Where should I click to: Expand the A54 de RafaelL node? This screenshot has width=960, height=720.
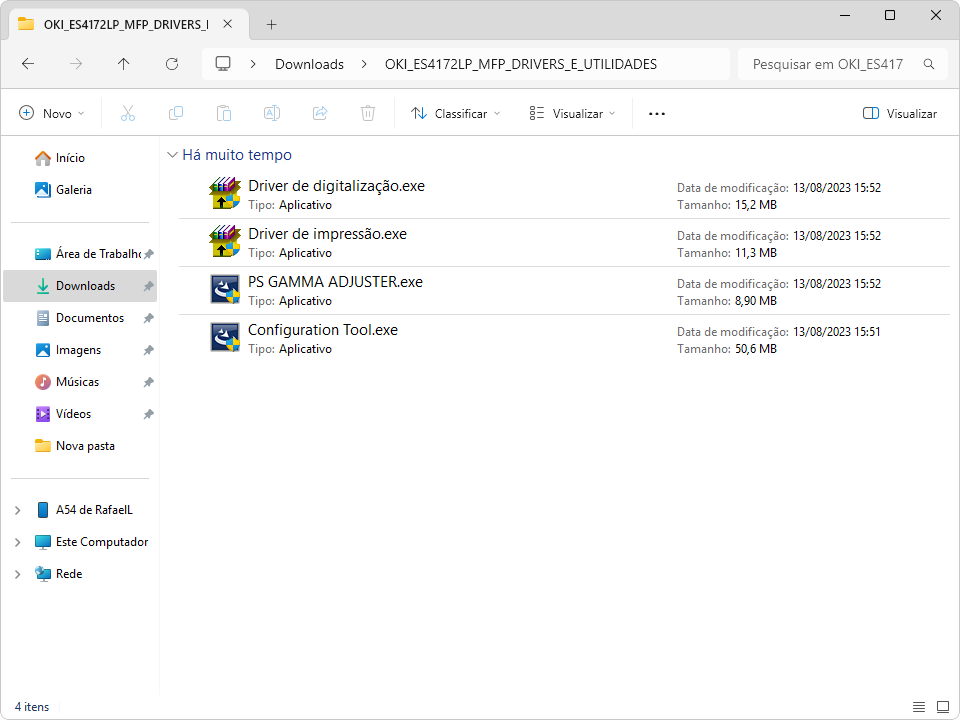click(x=18, y=510)
